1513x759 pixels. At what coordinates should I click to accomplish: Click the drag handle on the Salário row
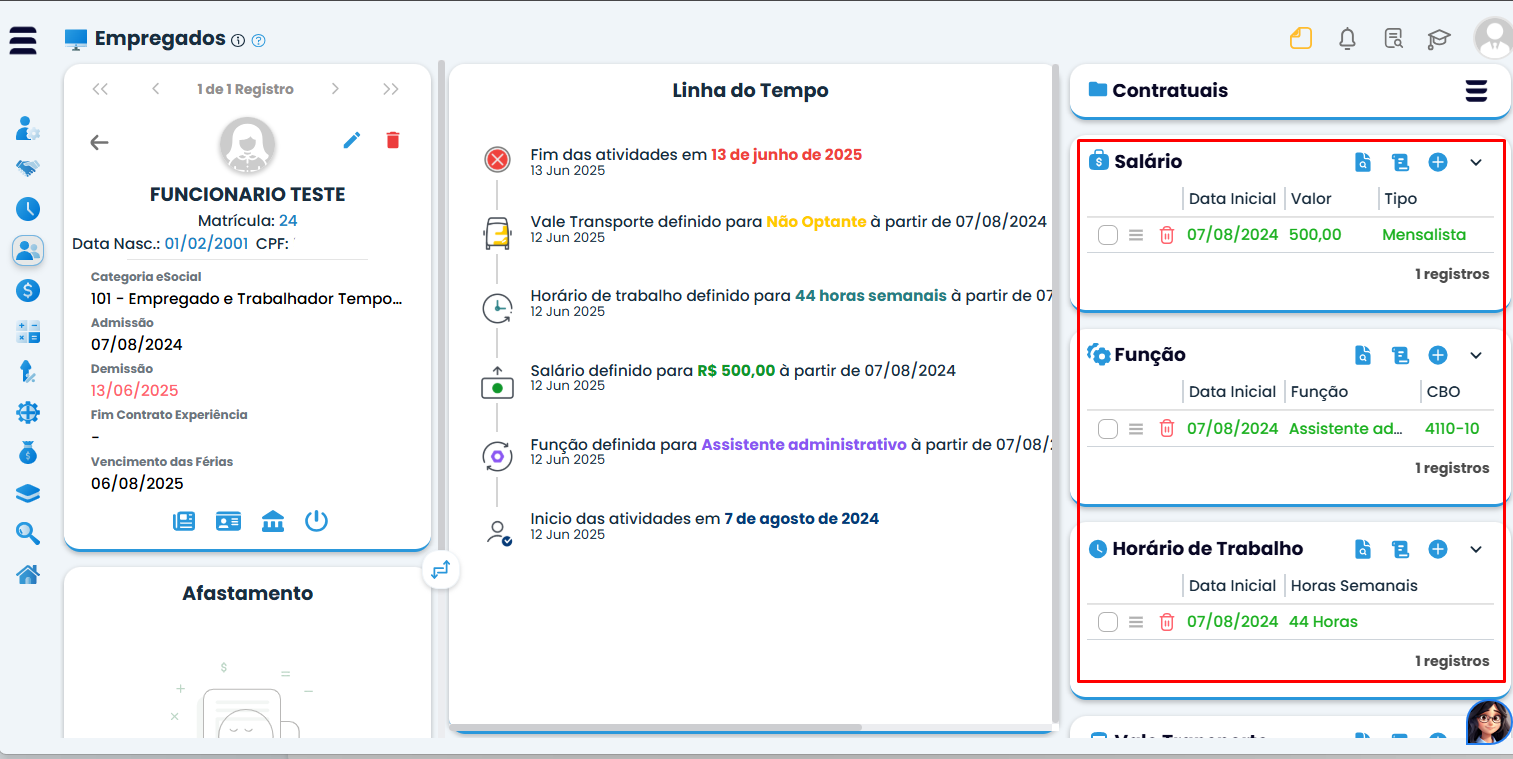(x=1135, y=235)
